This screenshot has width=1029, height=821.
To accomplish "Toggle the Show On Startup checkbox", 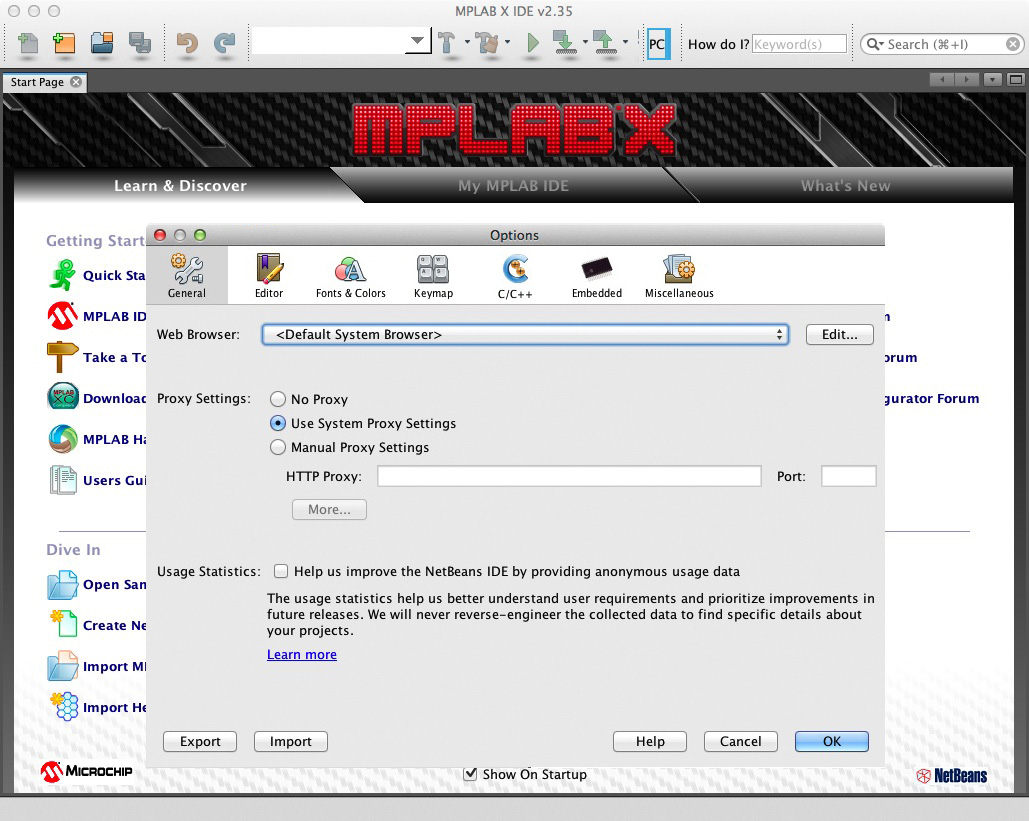I will coord(471,773).
